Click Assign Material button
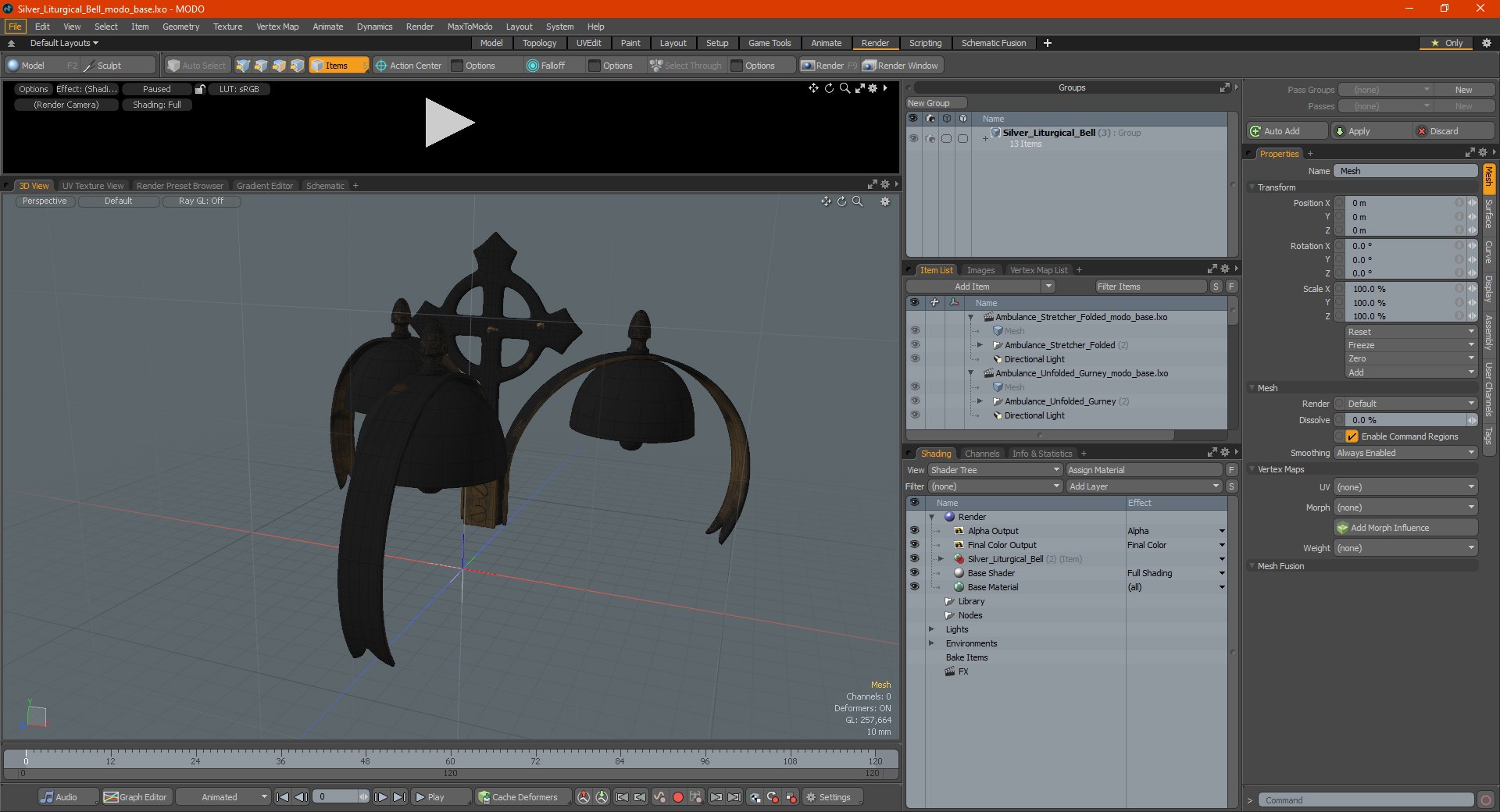The width and height of the screenshot is (1500, 812). tap(1145, 470)
